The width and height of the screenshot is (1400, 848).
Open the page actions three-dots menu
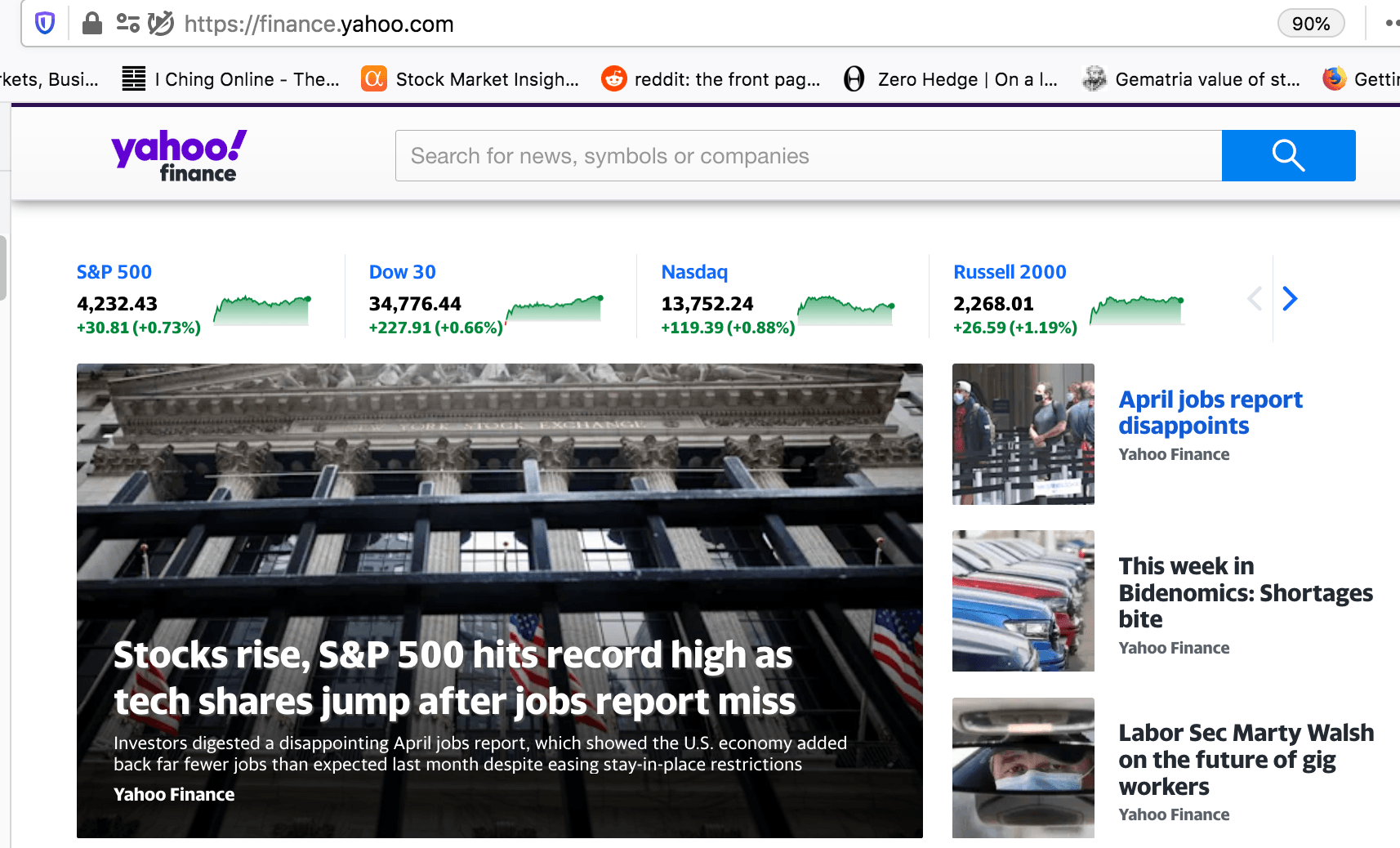1391,24
